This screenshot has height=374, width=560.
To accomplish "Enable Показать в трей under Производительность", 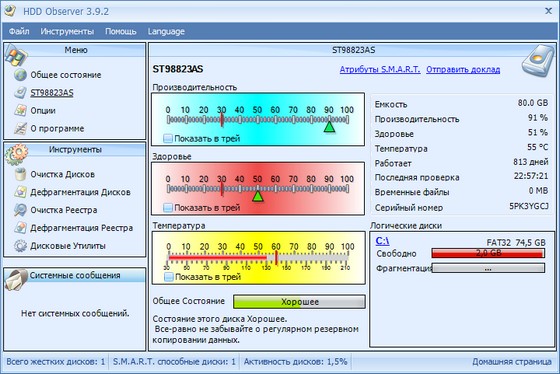I will point(168,138).
